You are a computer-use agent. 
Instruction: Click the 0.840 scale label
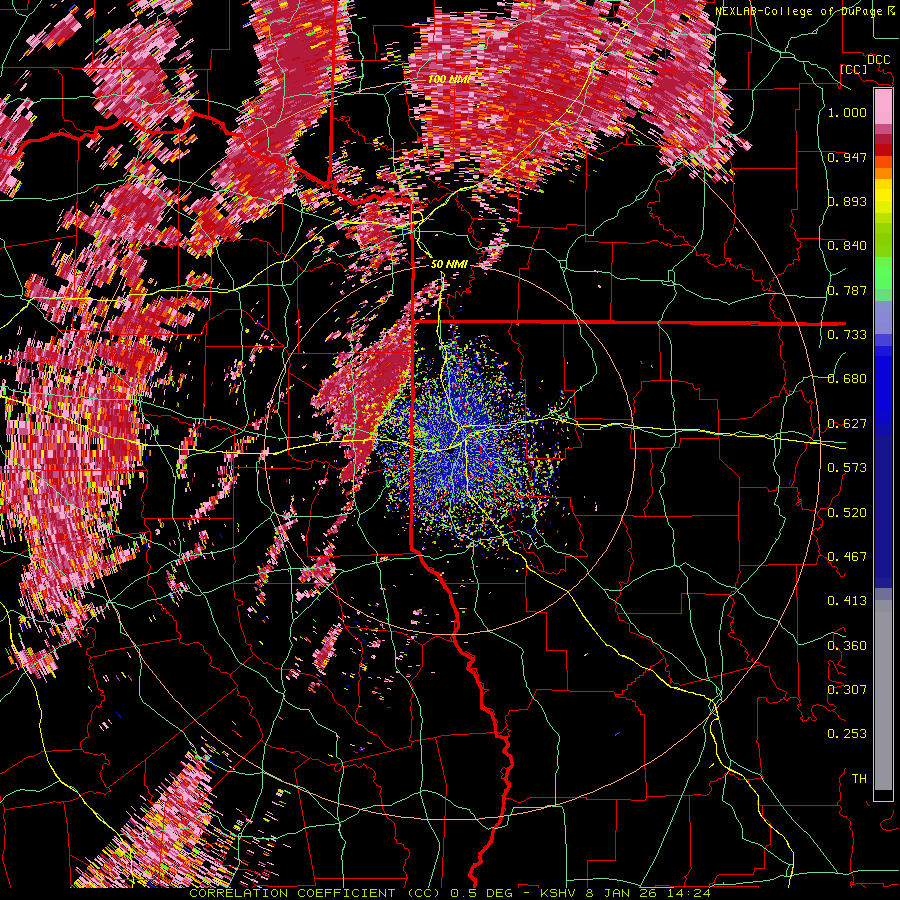847,246
